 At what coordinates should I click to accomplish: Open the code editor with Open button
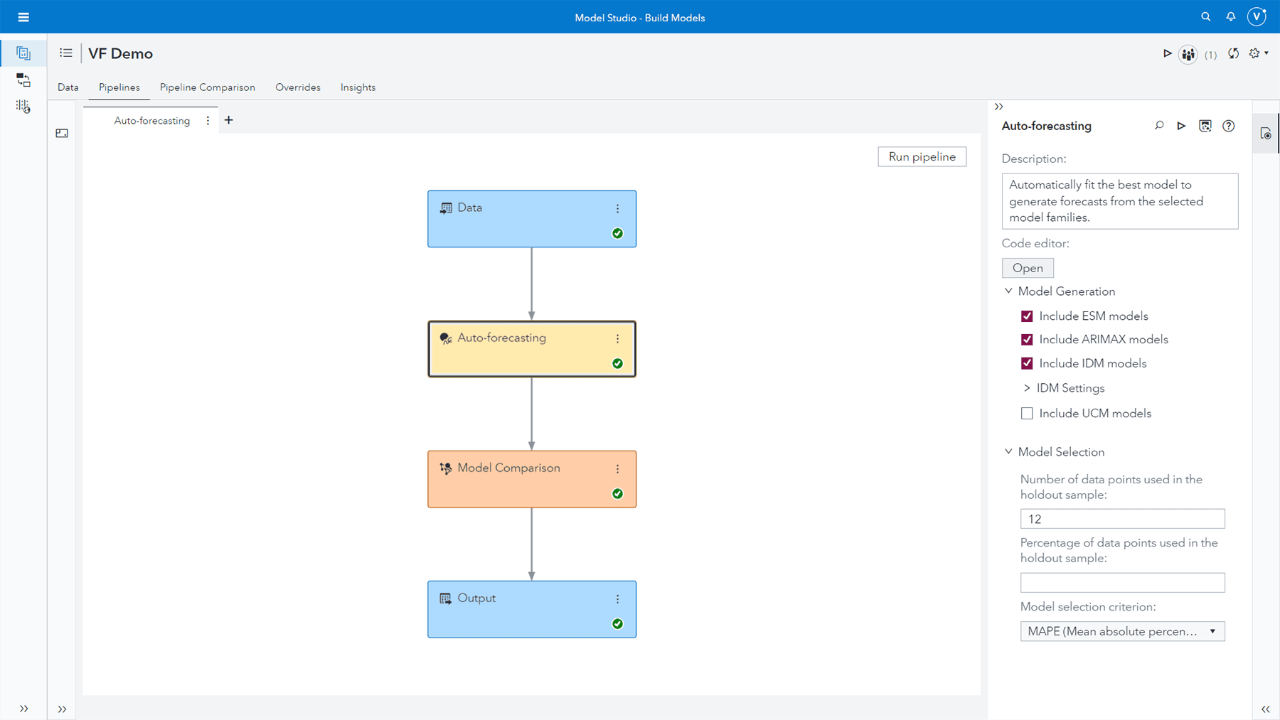click(1027, 268)
